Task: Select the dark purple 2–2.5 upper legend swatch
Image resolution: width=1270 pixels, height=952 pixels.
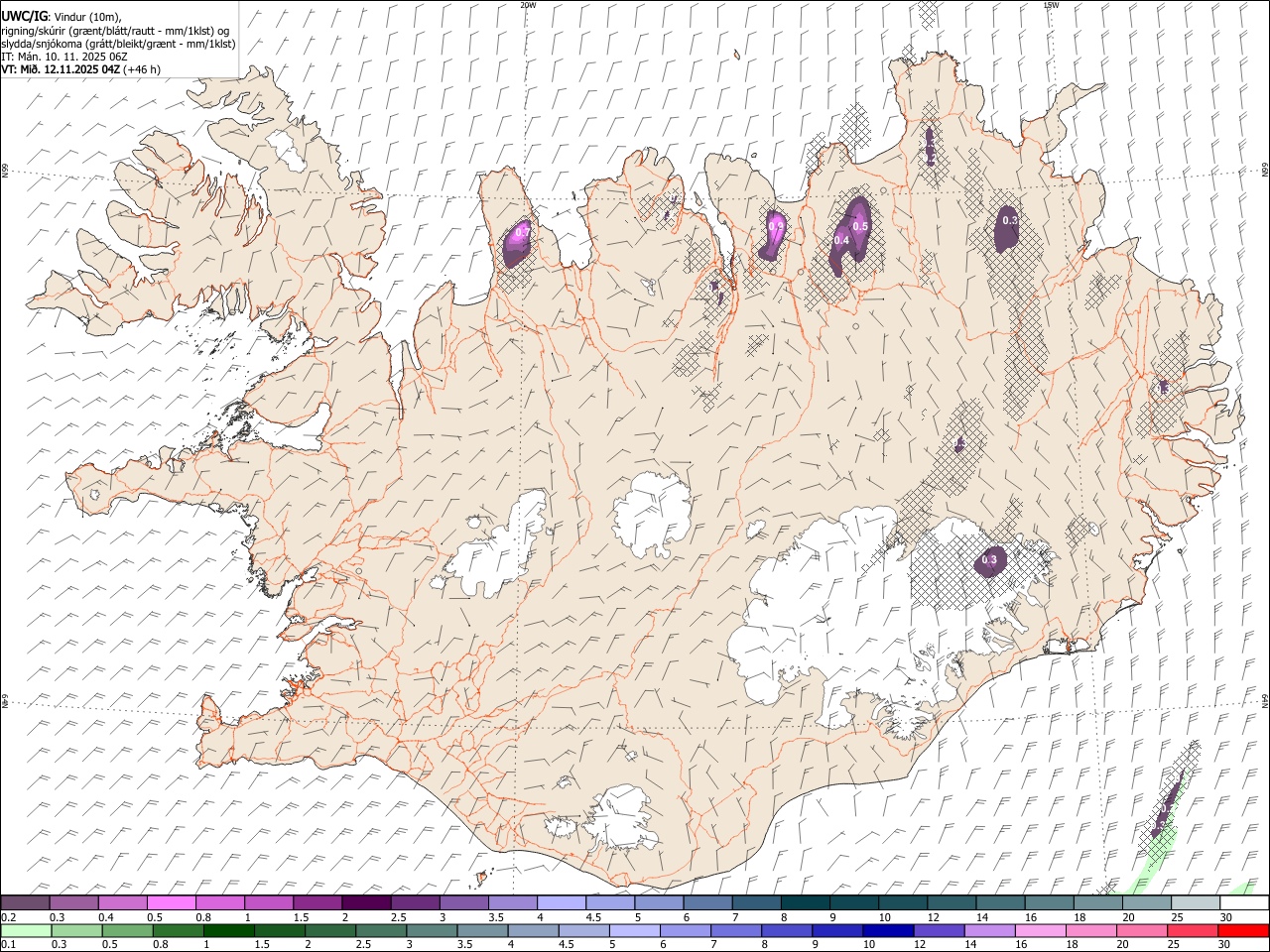Action: [366, 902]
